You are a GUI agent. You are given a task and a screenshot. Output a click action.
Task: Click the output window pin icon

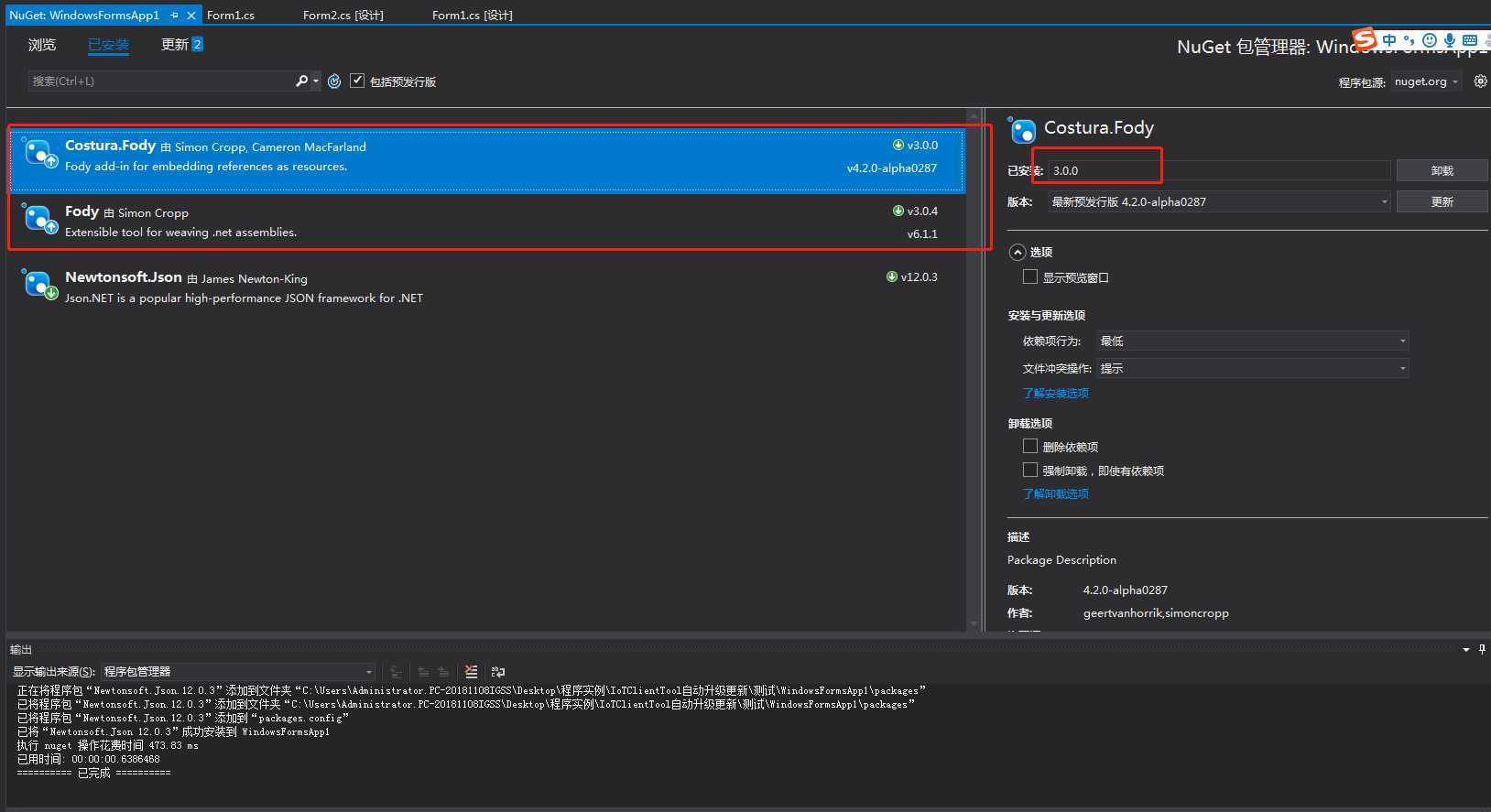(1483, 649)
